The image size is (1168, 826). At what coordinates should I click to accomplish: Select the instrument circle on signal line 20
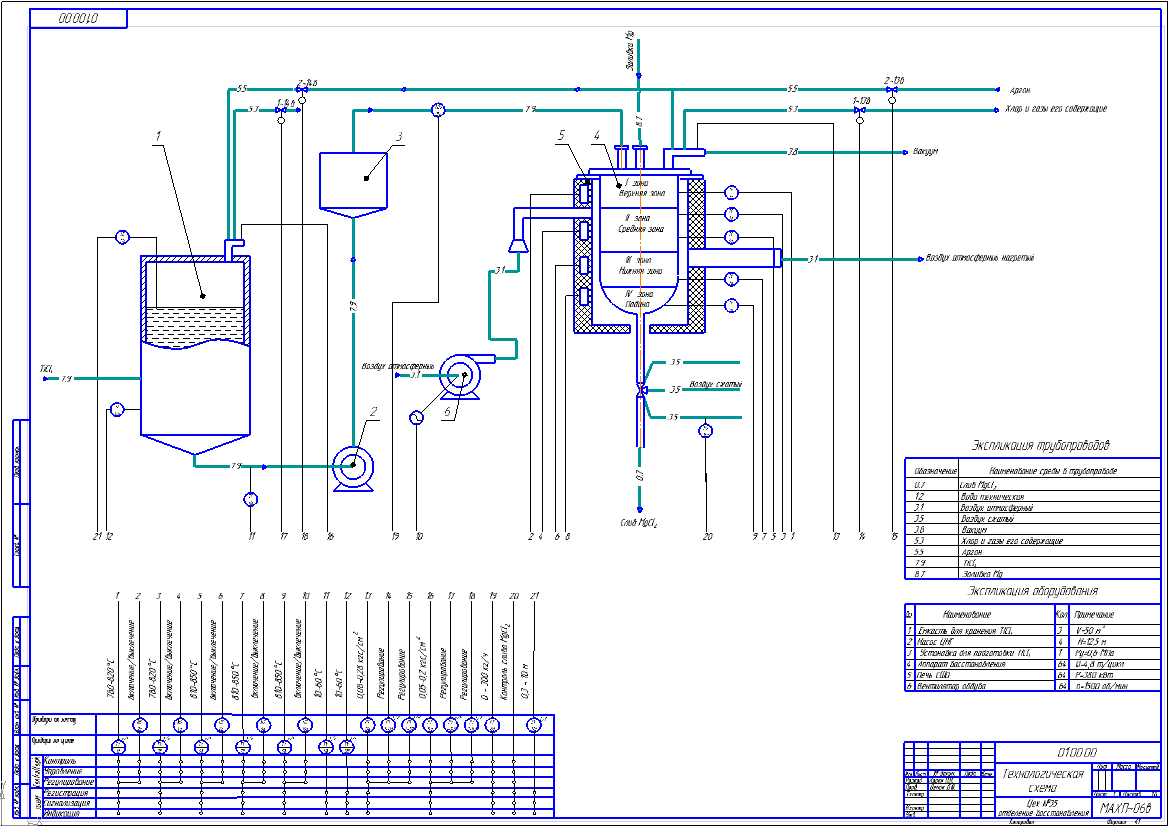[705, 431]
